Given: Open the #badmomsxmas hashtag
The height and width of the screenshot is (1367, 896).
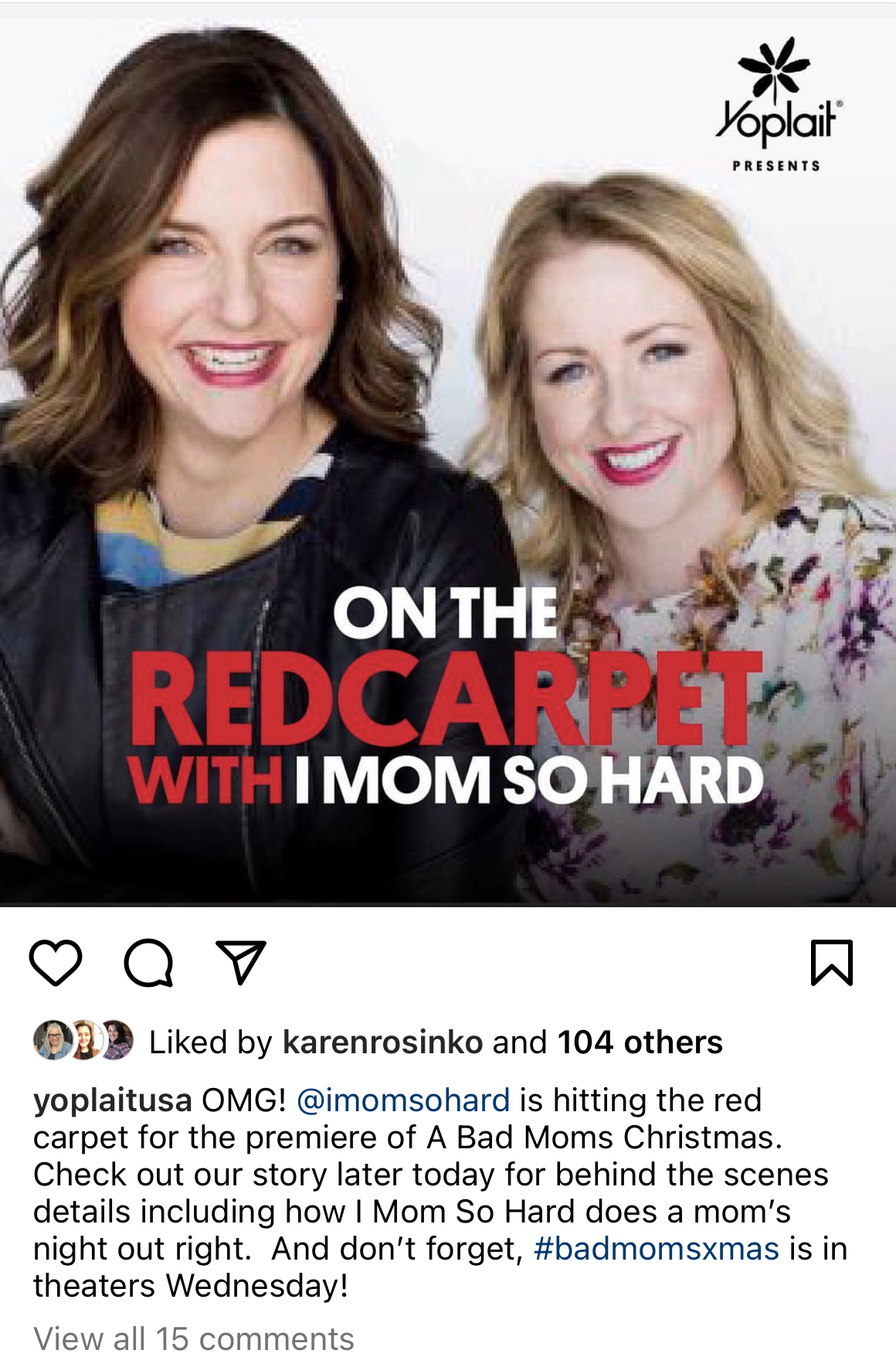Looking at the screenshot, I should coord(657,1249).
